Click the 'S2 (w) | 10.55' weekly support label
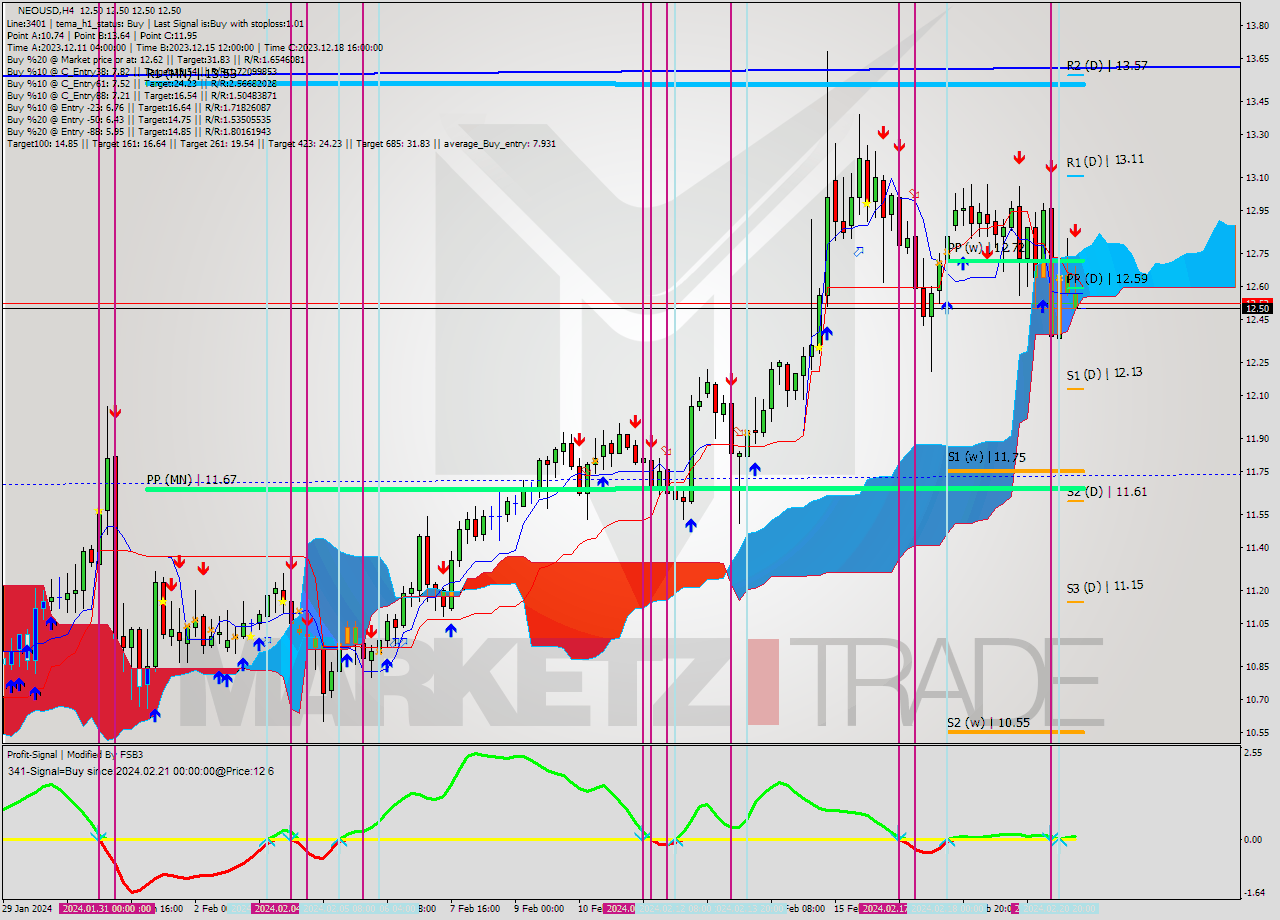Image resolution: width=1280 pixels, height=920 pixels. point(987,722)
